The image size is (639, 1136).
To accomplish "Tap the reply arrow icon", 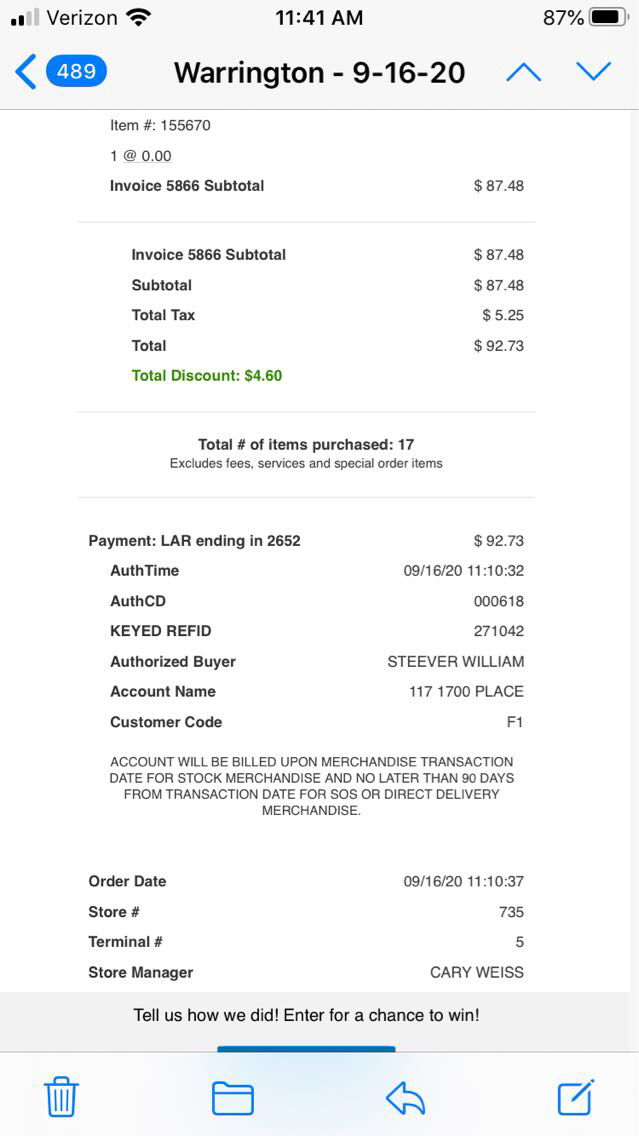I will coord(405,1097).
